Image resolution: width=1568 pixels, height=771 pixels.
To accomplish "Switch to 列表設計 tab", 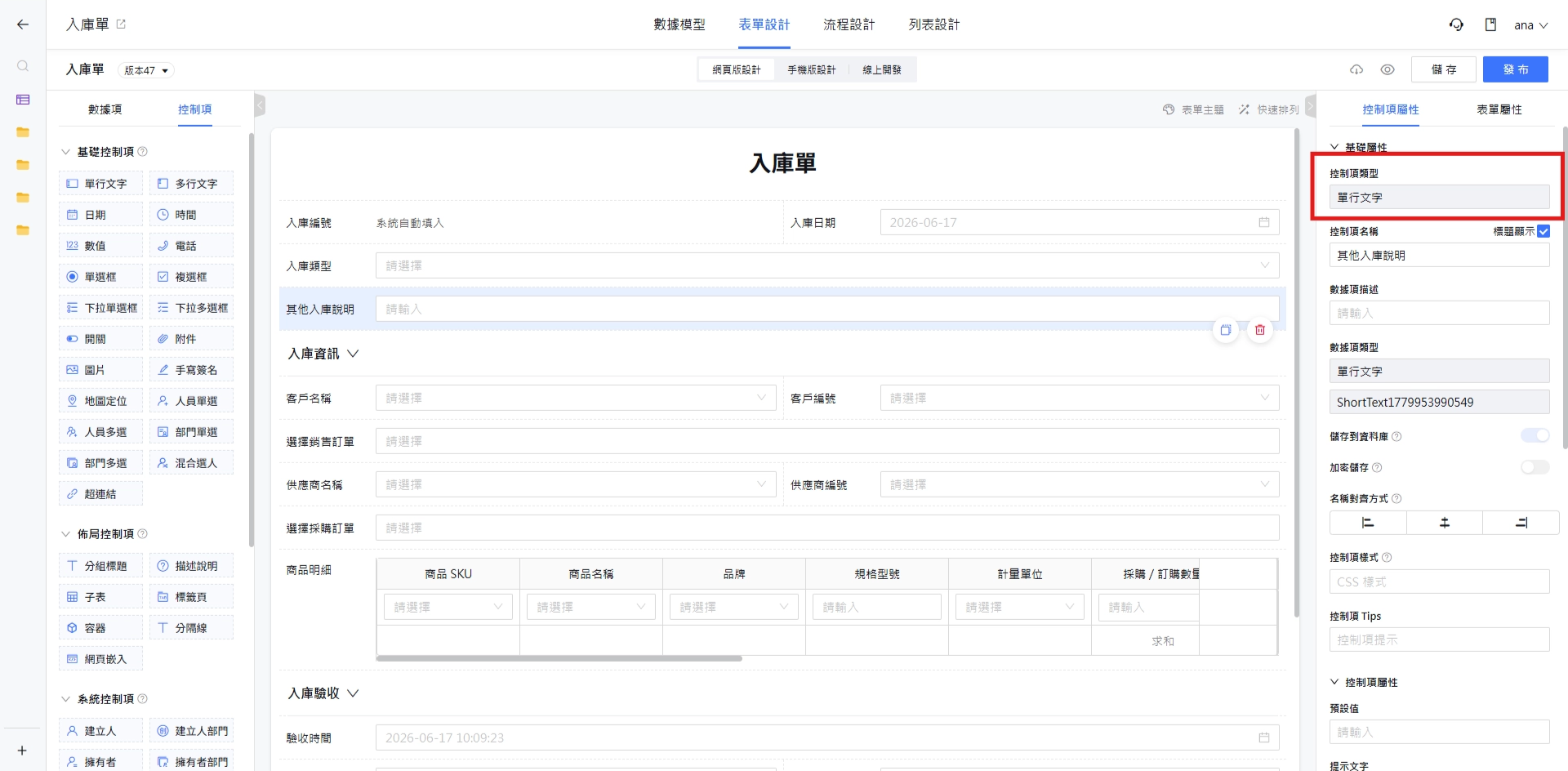I will tap(934, 25).
